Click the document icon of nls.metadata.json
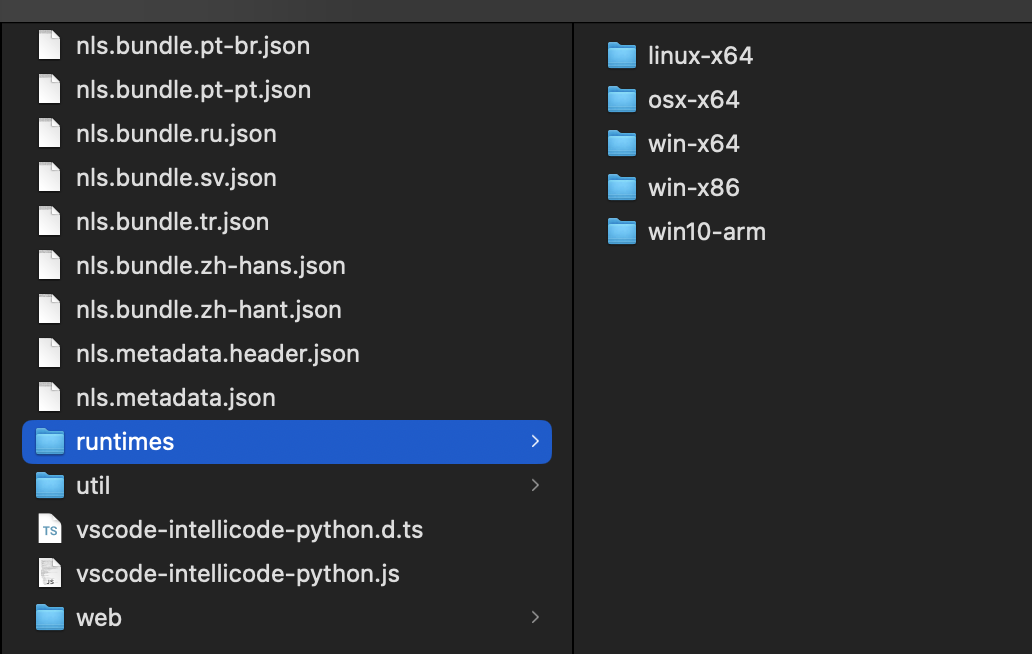 point(49,397)
